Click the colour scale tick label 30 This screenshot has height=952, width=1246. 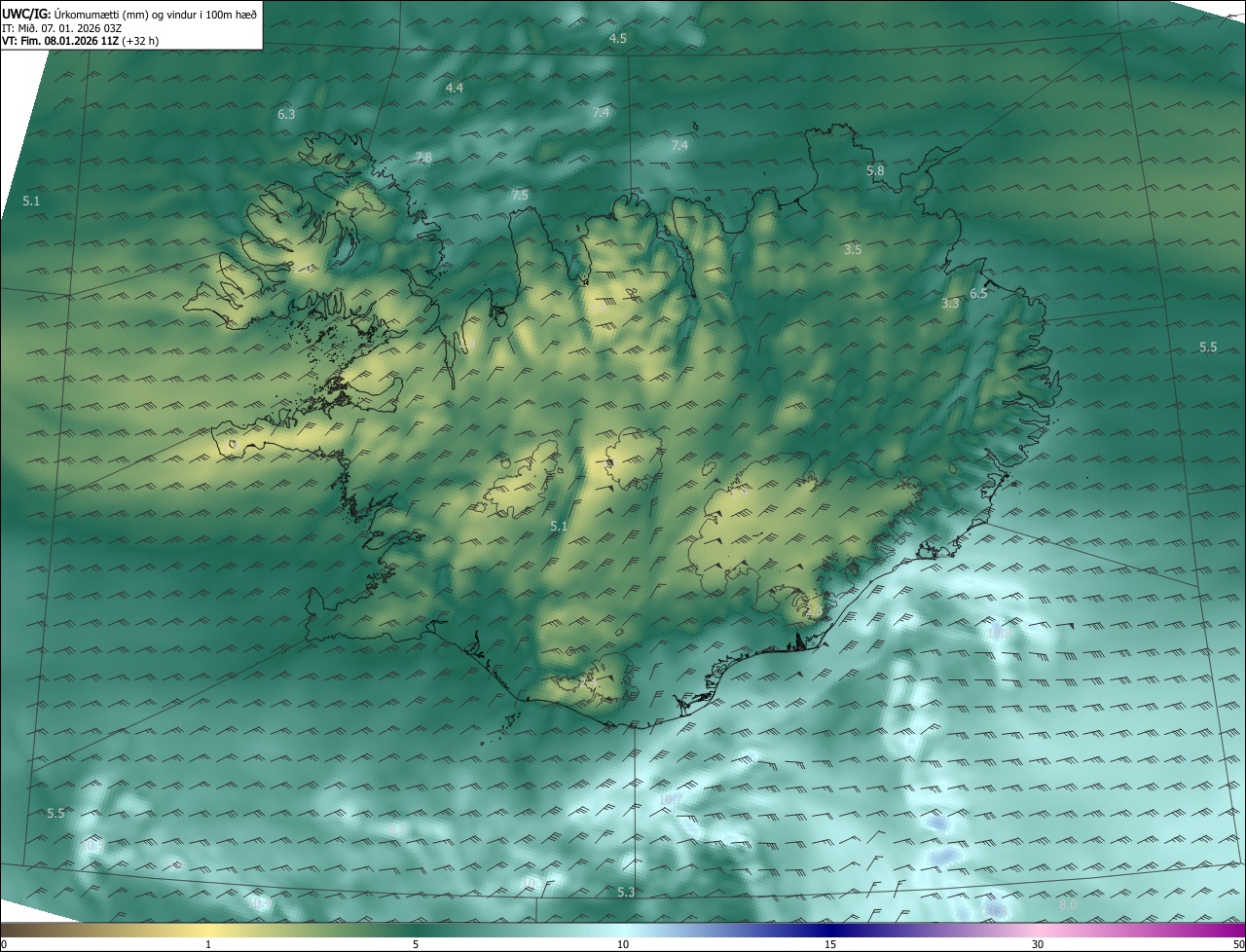click(x=1038, y=944)
